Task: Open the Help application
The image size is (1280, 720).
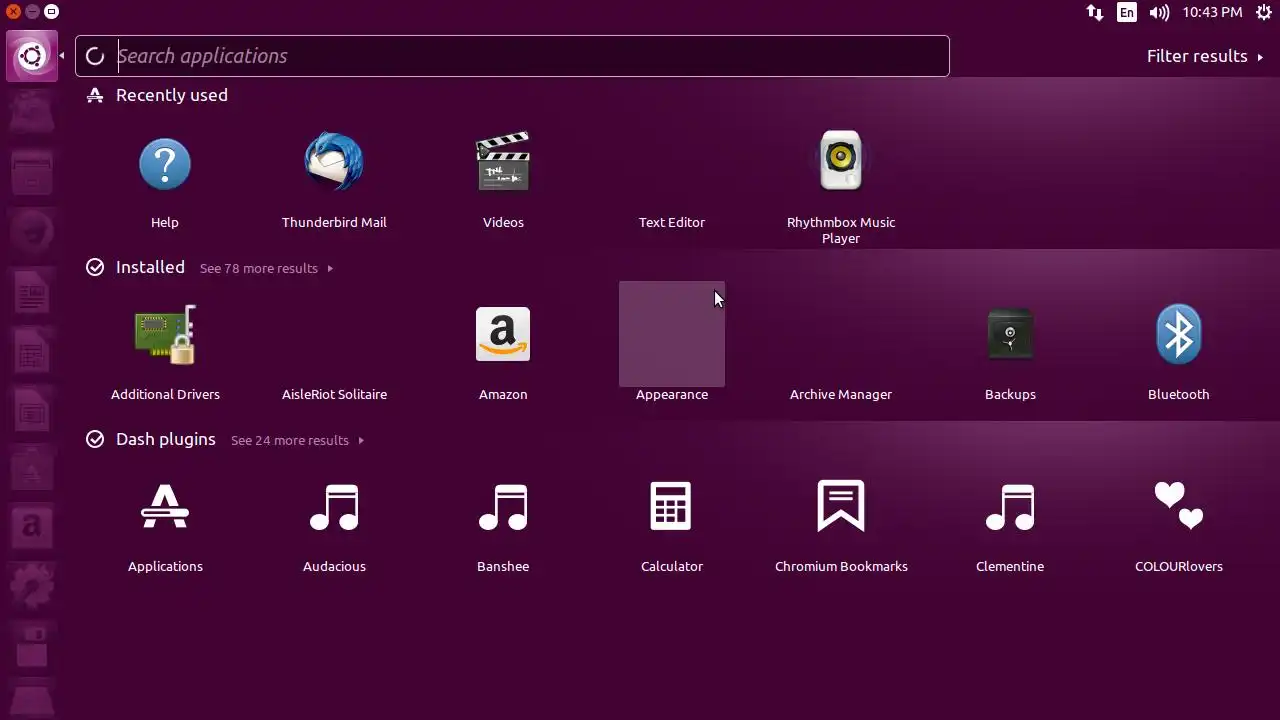Action: click(x=165, y=163)
